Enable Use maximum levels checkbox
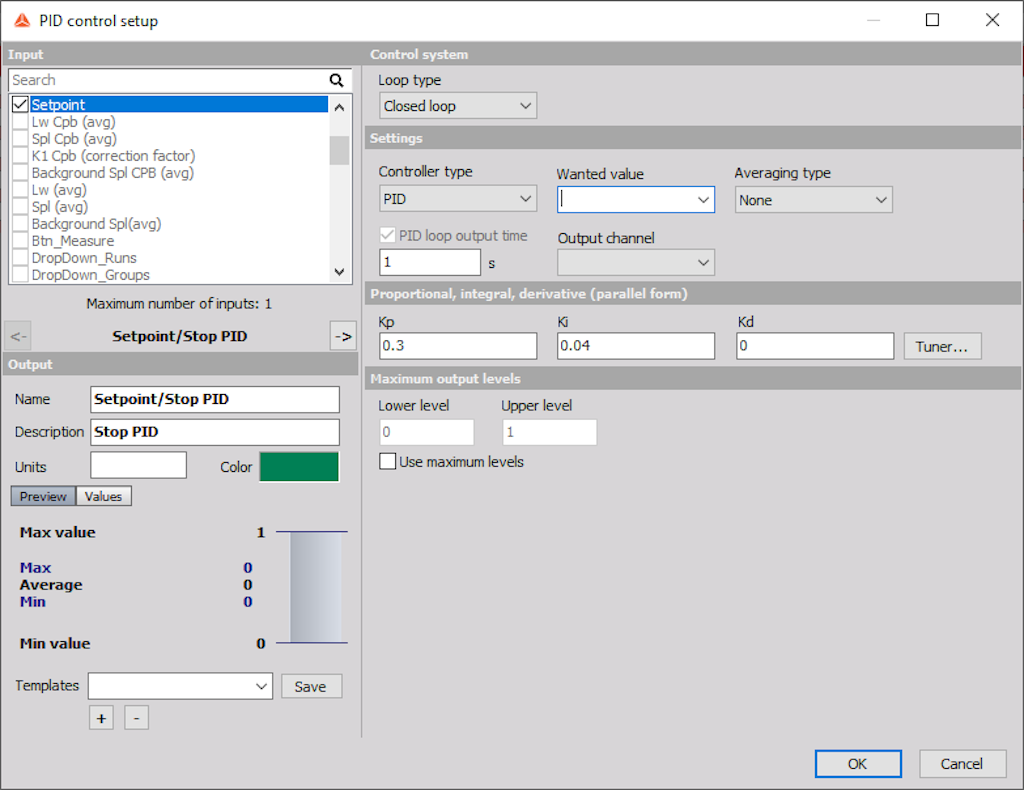The image size is (1024, 790). coord(388,462)
